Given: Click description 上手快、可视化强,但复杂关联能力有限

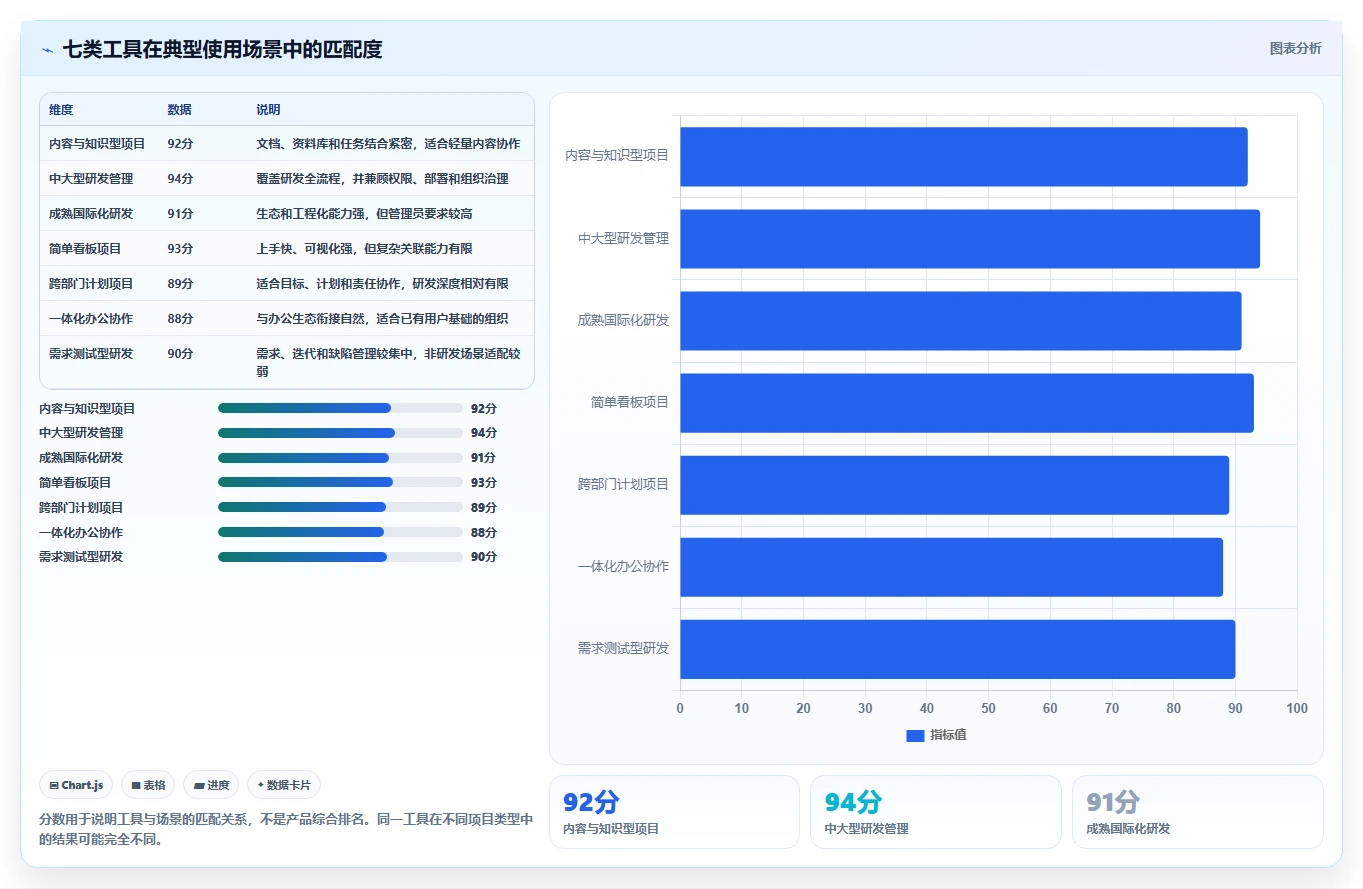Looking at the screenshot, I should 364,249.
